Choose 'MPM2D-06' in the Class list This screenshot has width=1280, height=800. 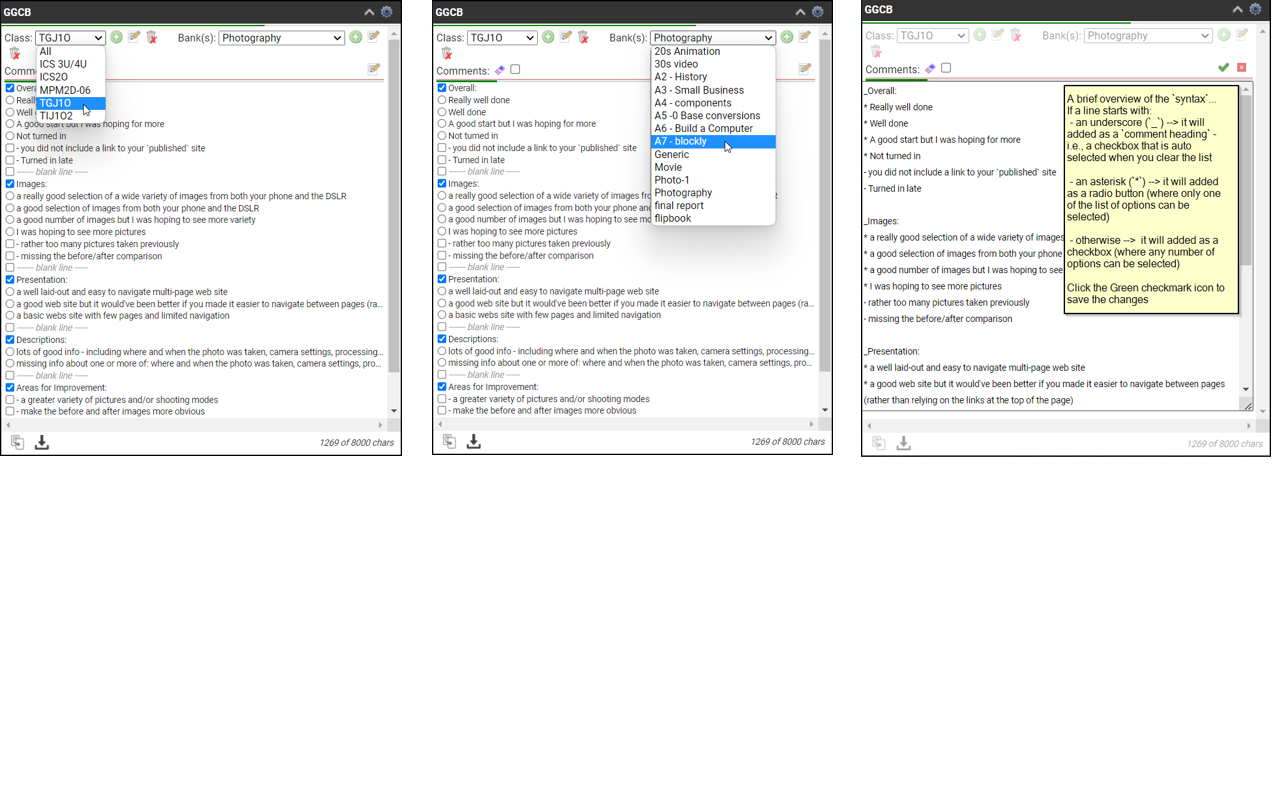point(71,90)
